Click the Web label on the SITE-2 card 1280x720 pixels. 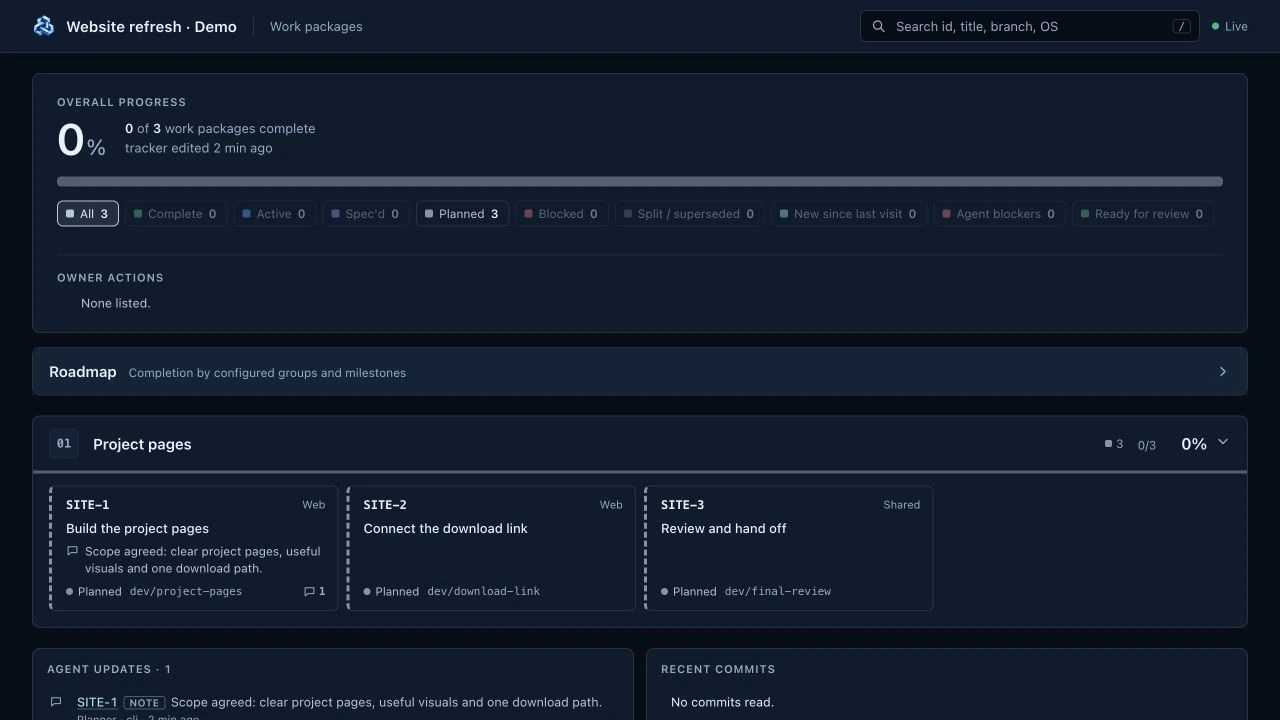click(x=611, y=505)
